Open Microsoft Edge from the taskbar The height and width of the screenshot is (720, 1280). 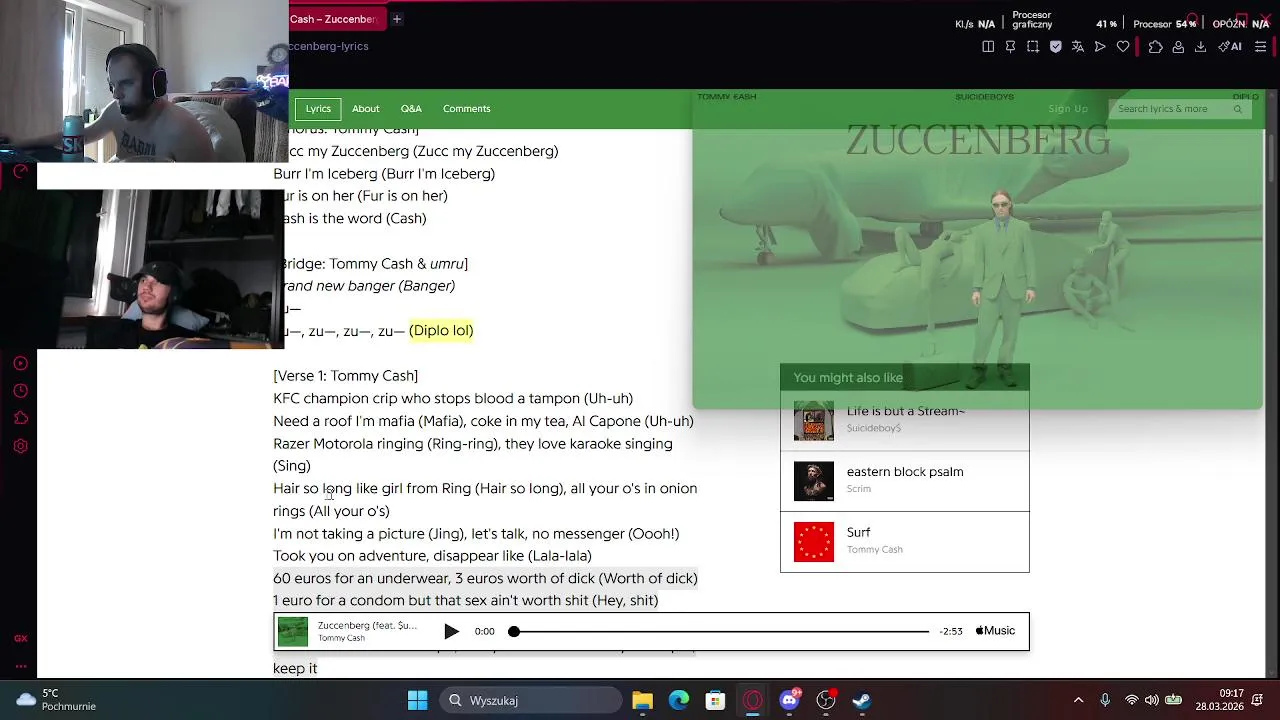[679, 700]
